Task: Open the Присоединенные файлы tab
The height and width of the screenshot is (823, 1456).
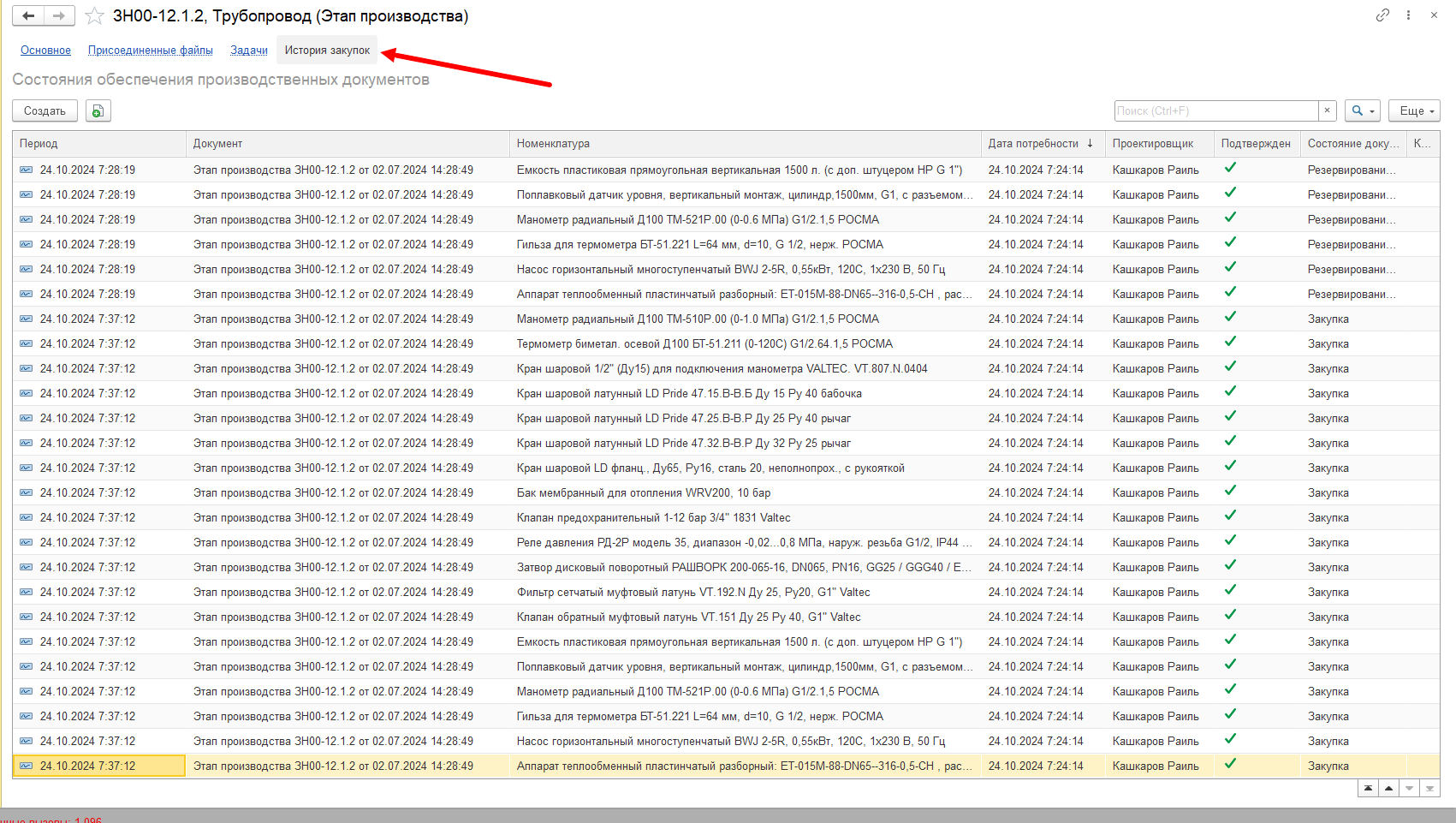Action: pyautogui.click(x=151, y=51)
